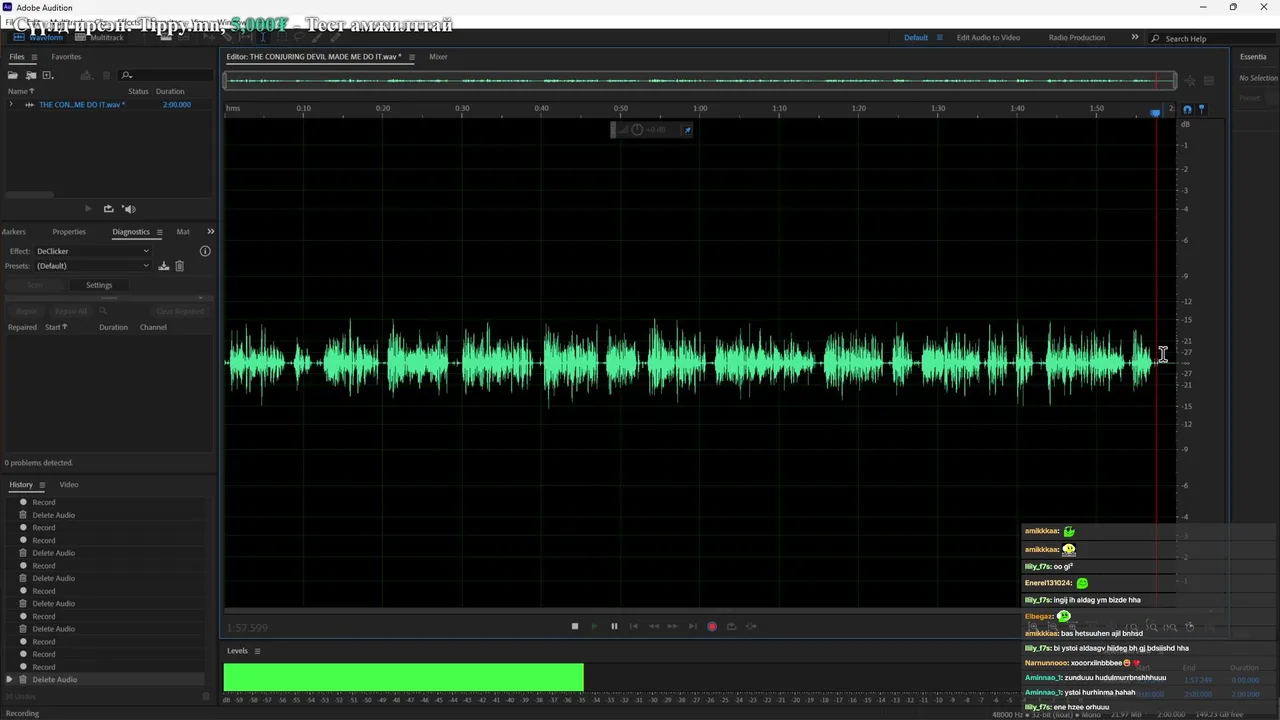Toggle Files panel loop playback icon
Image resolution: width=1280 pixels, height=720 pixels.
[x=108, y=209]
